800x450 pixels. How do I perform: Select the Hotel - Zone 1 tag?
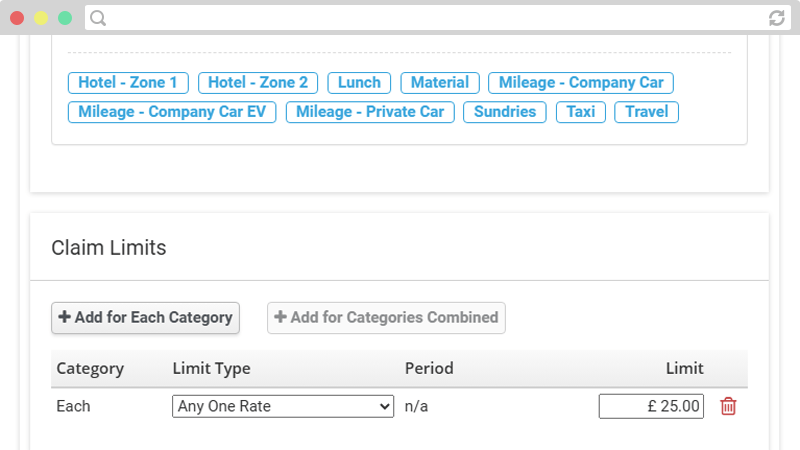(x=128, y=83)
